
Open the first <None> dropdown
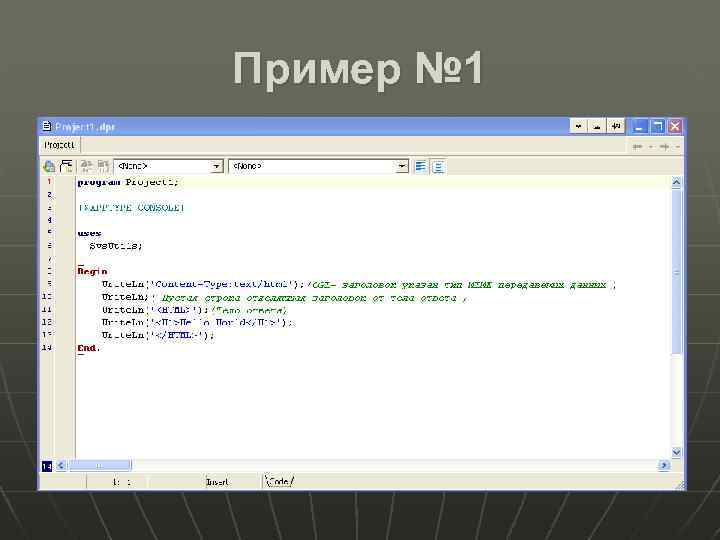216,166
